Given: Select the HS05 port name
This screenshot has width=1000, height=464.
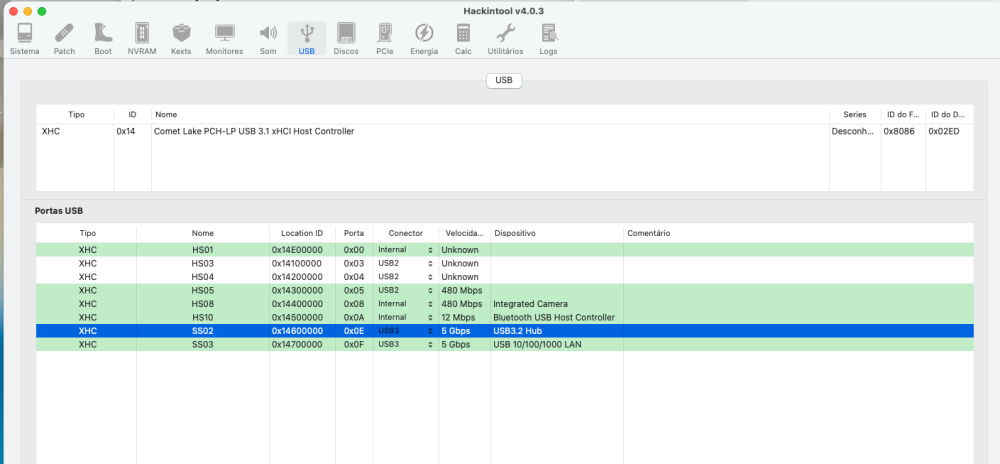Looking at the screenshot, I should [203, 290].
